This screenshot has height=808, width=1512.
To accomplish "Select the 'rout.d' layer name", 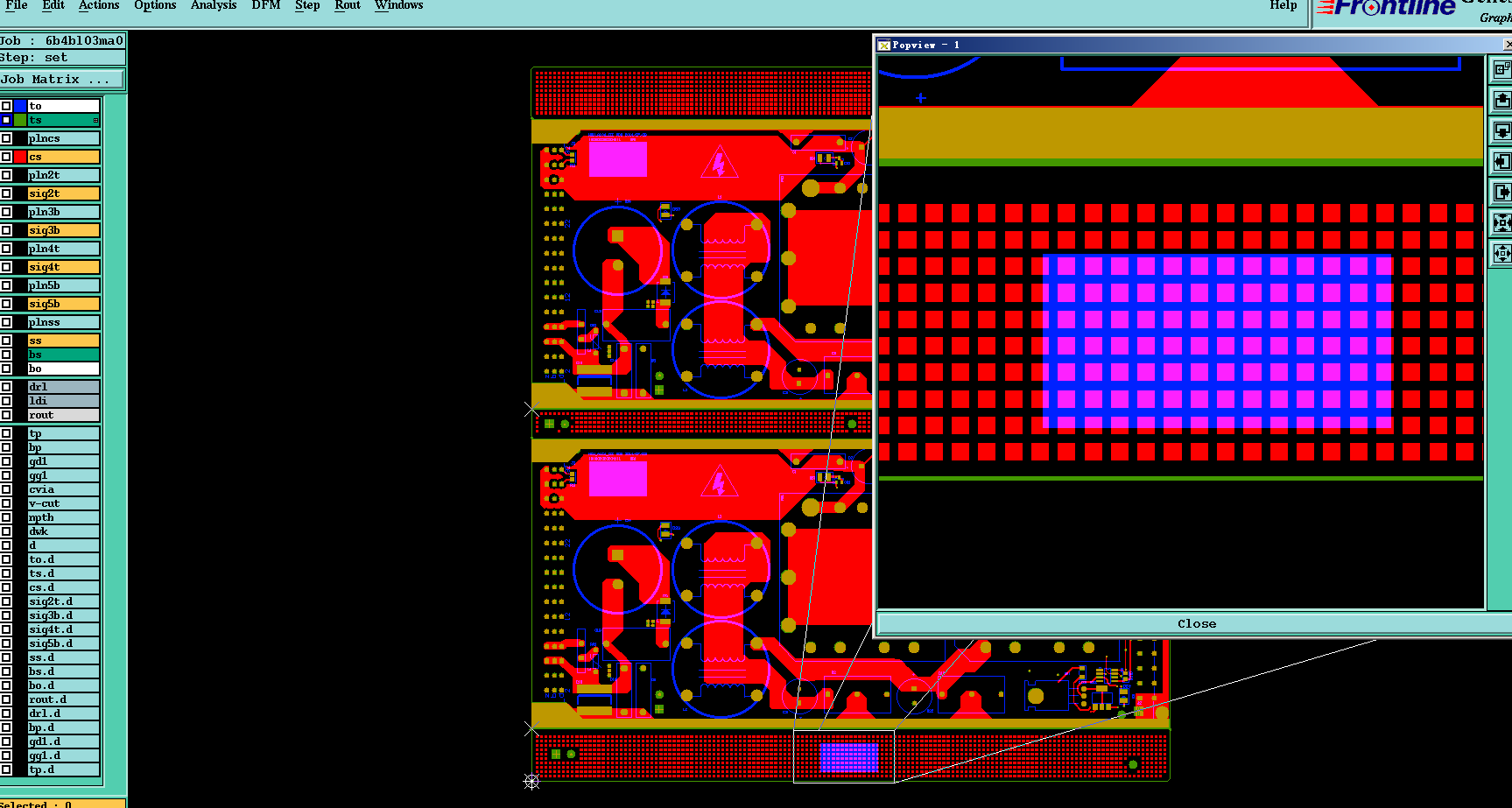I will (x=63, y=699).
